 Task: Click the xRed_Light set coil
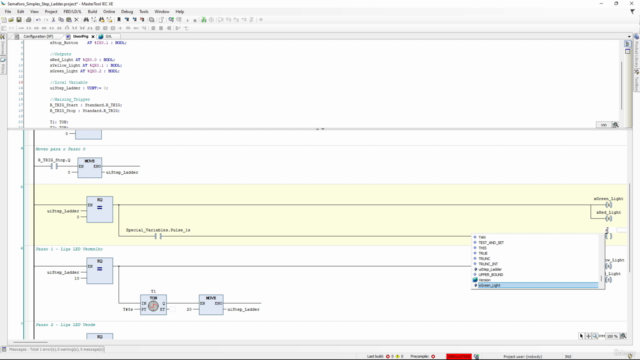tap(609, 218)
